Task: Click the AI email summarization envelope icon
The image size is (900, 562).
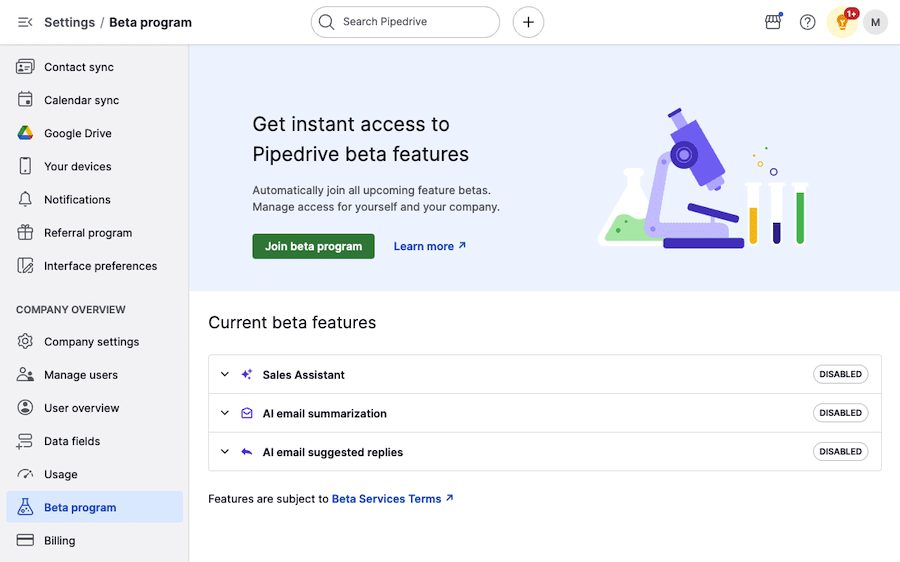Action: tap(247, 413)
